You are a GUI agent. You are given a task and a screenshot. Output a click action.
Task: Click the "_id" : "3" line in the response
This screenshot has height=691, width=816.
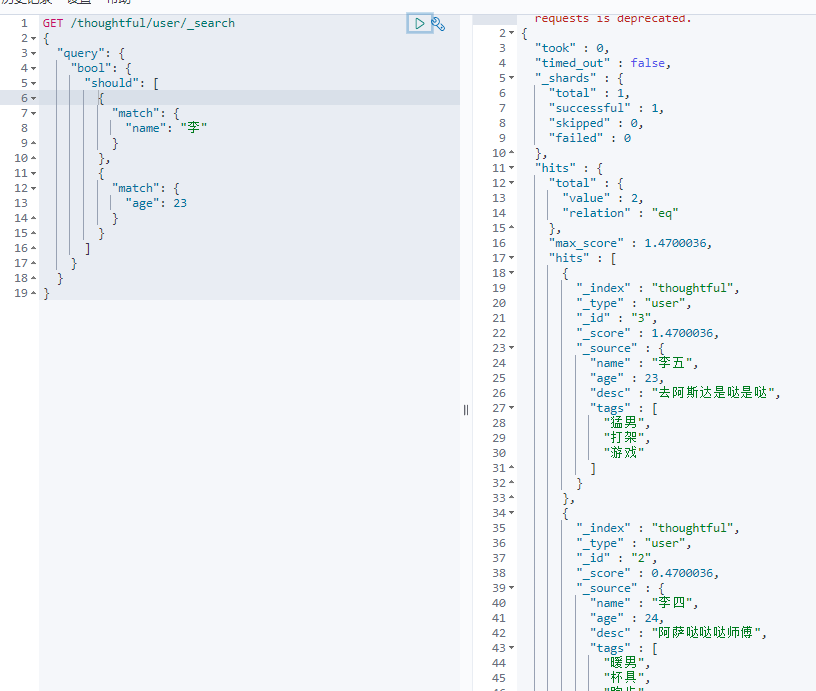(x=617, y=318)
